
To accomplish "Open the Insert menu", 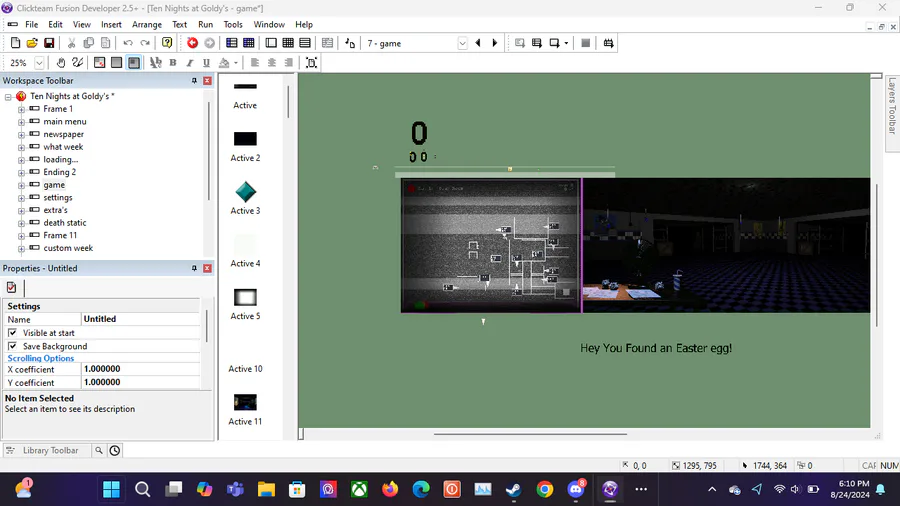I will [111, 25].
